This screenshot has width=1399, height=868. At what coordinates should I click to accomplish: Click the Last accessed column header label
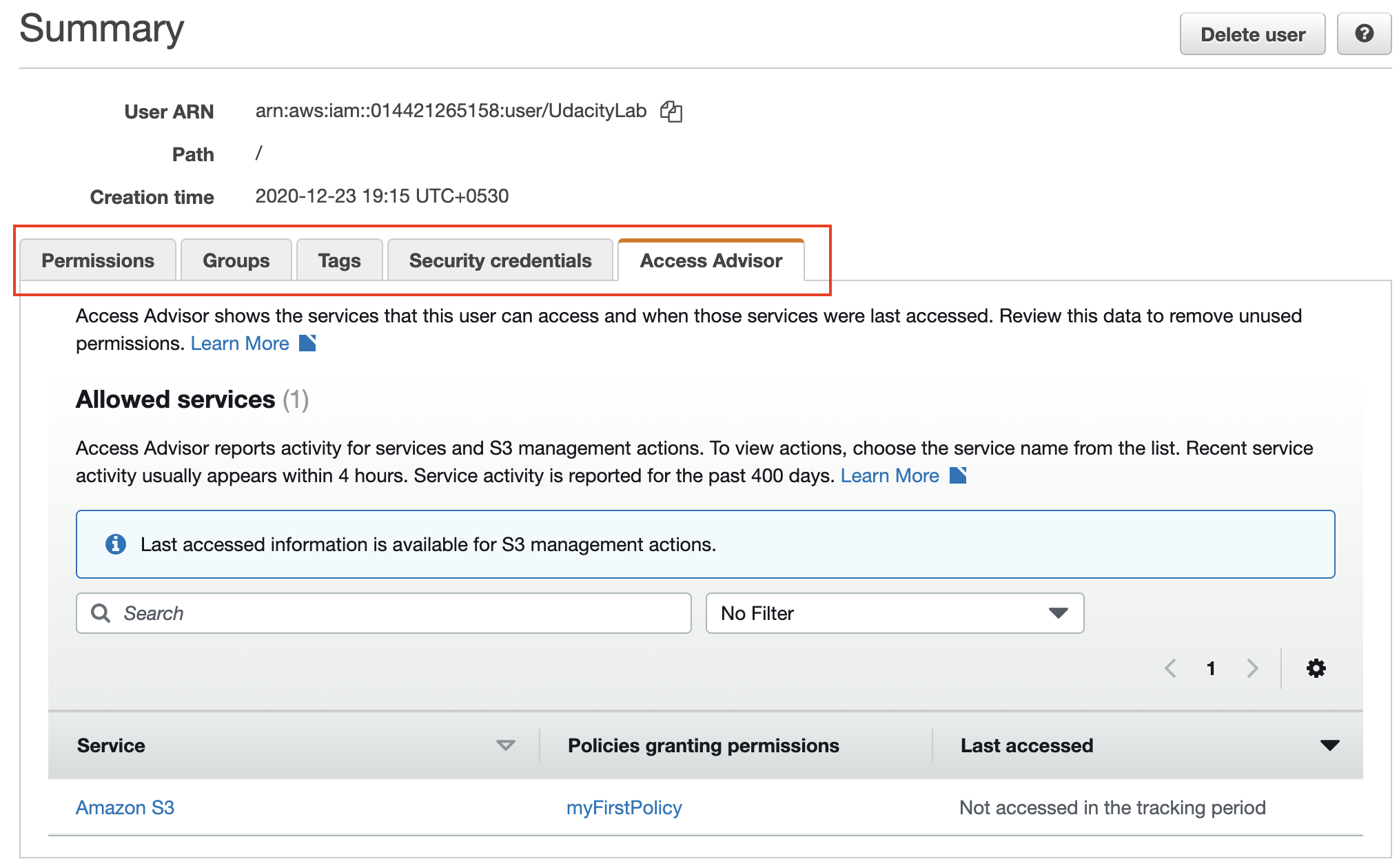pyautogui.click(x=1027, y=745)
